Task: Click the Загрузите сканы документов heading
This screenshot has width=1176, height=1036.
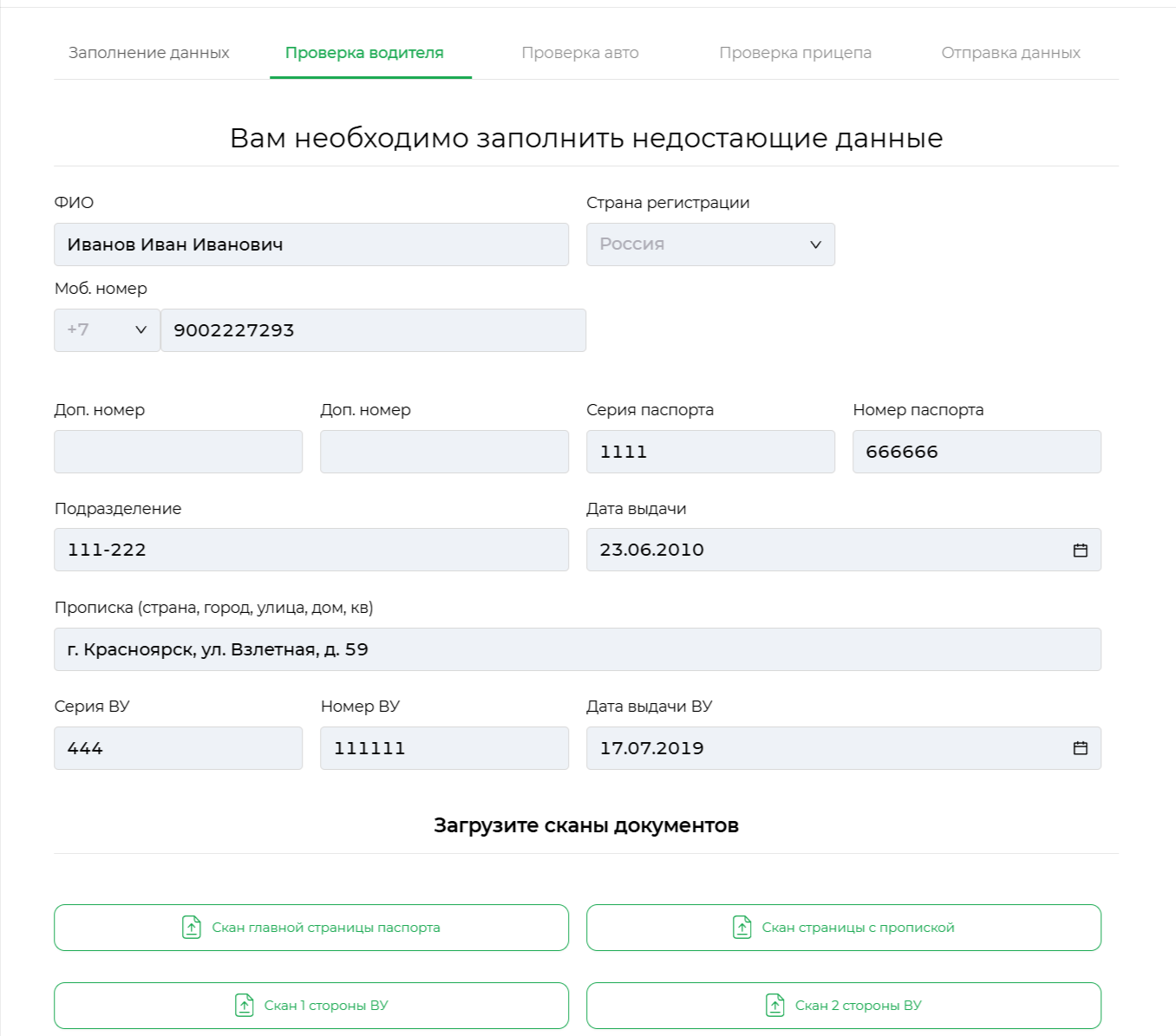Action: click(586, 825)
